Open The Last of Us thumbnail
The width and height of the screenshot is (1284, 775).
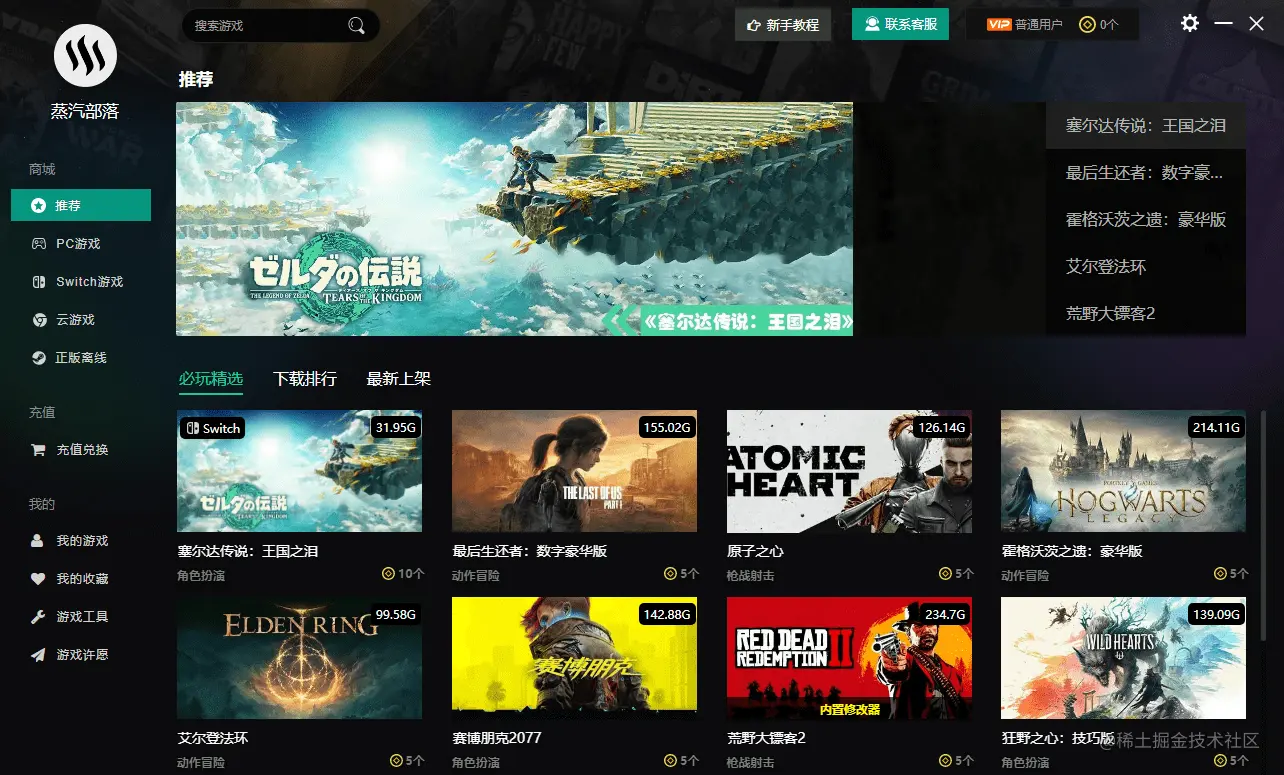(574, 471)
